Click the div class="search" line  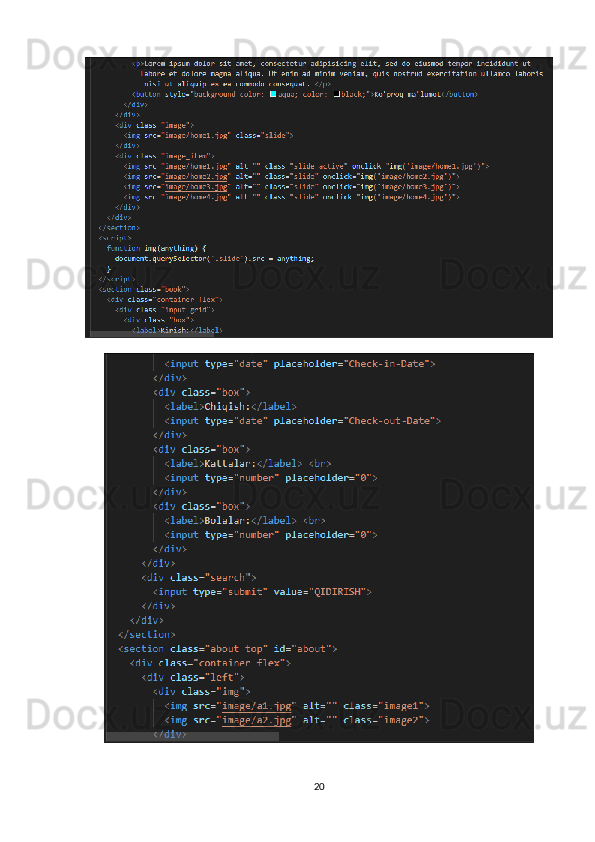pos(199,577)
